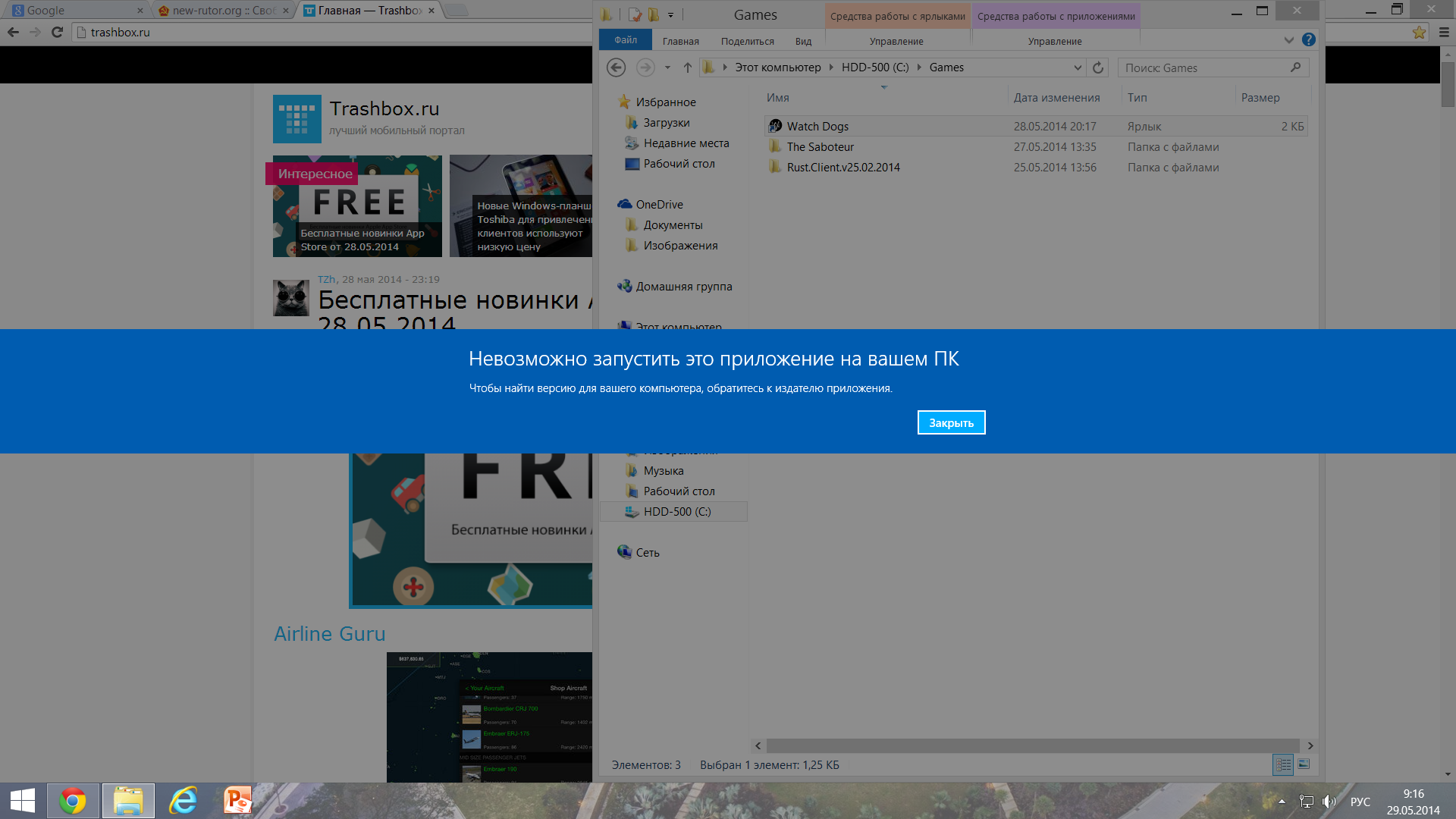Click HDD-500 (C:) breadcrumb in address bar
Screen dimensions: 1456x819
tap(874, 67)
